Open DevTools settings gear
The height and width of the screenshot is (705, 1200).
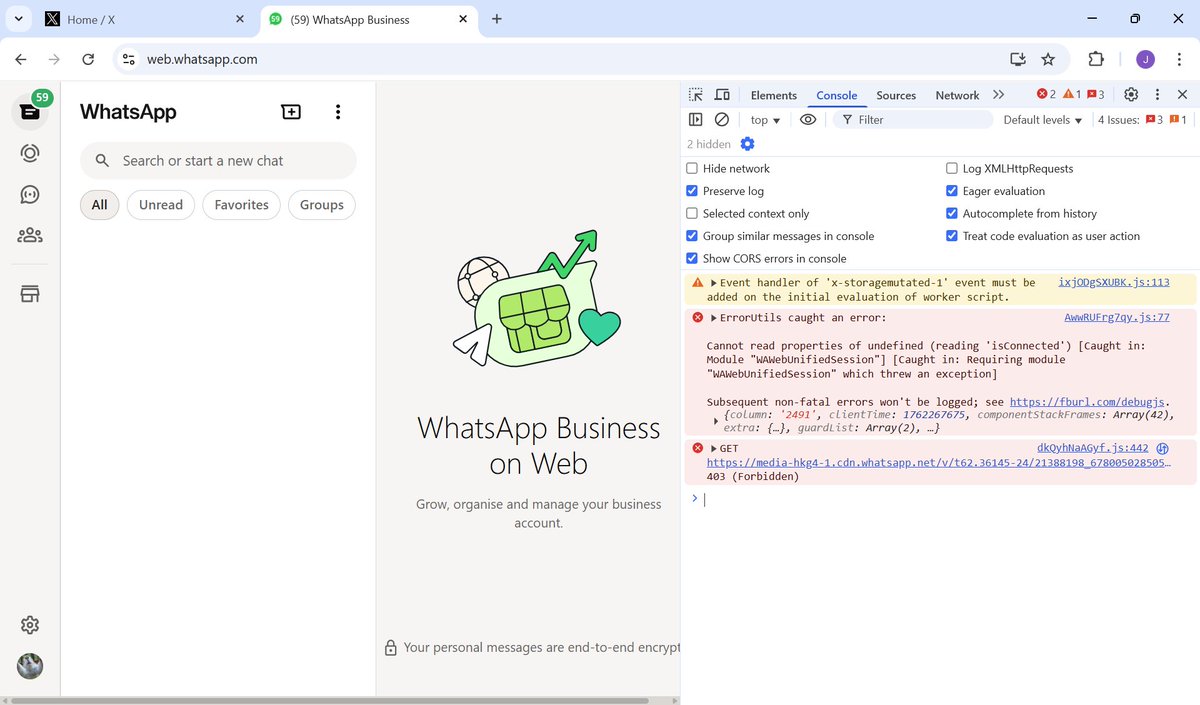click(x=1131, y=95)
